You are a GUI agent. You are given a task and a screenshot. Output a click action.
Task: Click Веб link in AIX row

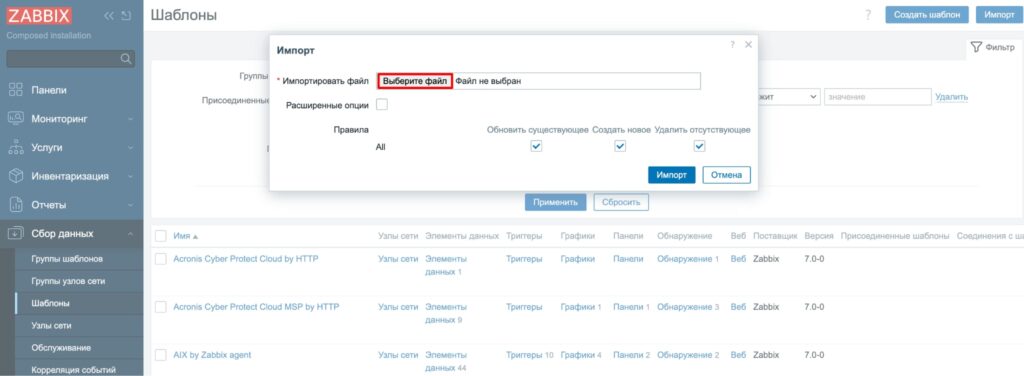(738, 355)
